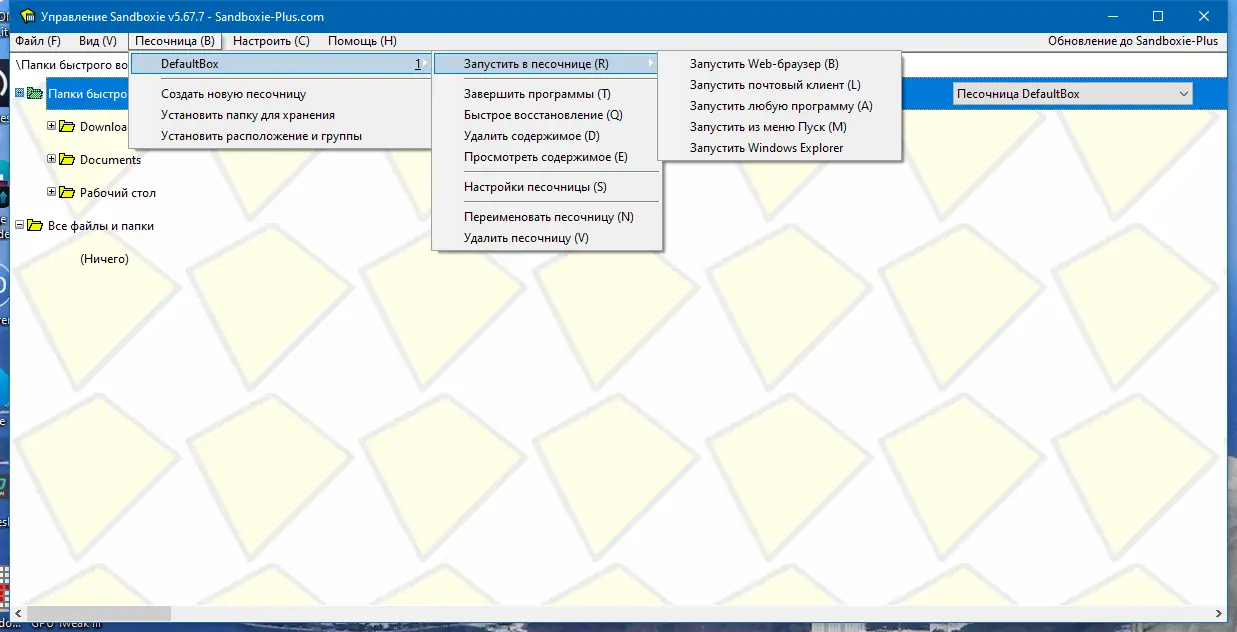Click the Песочница (B) menu

pos(175,41)
